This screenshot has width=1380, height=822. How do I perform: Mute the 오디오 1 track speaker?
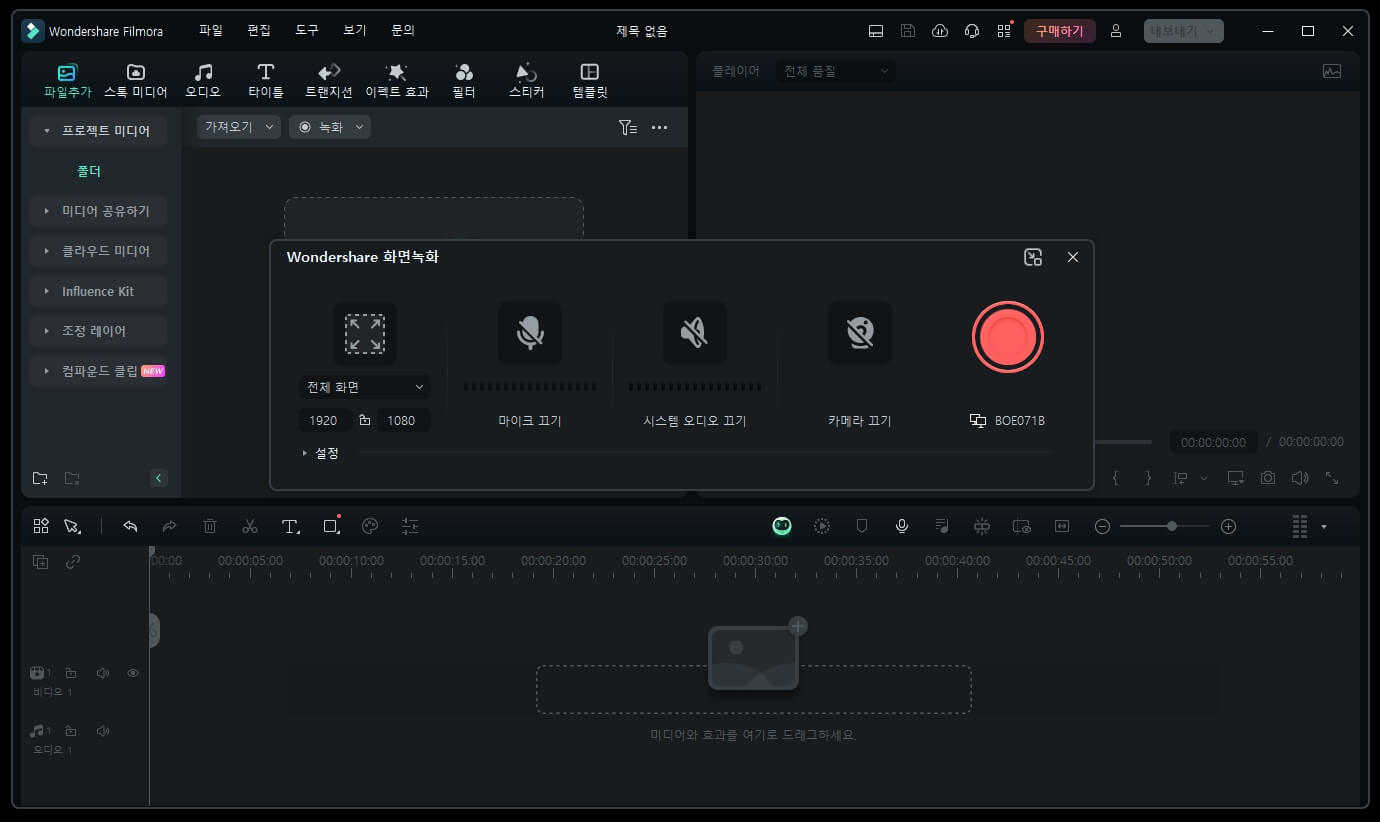click(x=102, y=731)
